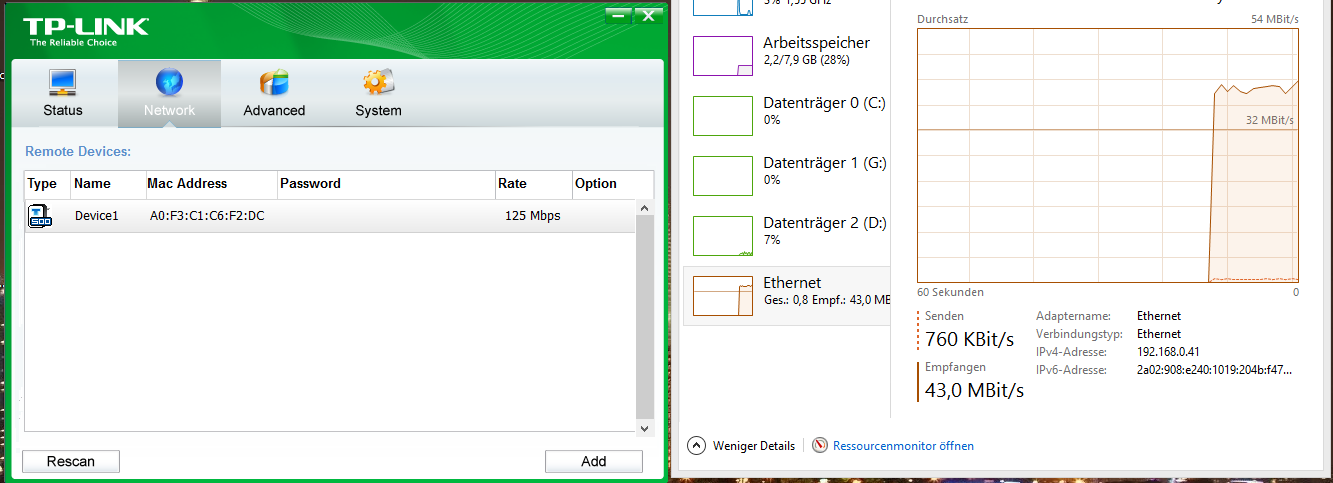Click the Datenträger 2 graph thumbnail
This screenshot has height=483, width=1333.
pos(723,236)
